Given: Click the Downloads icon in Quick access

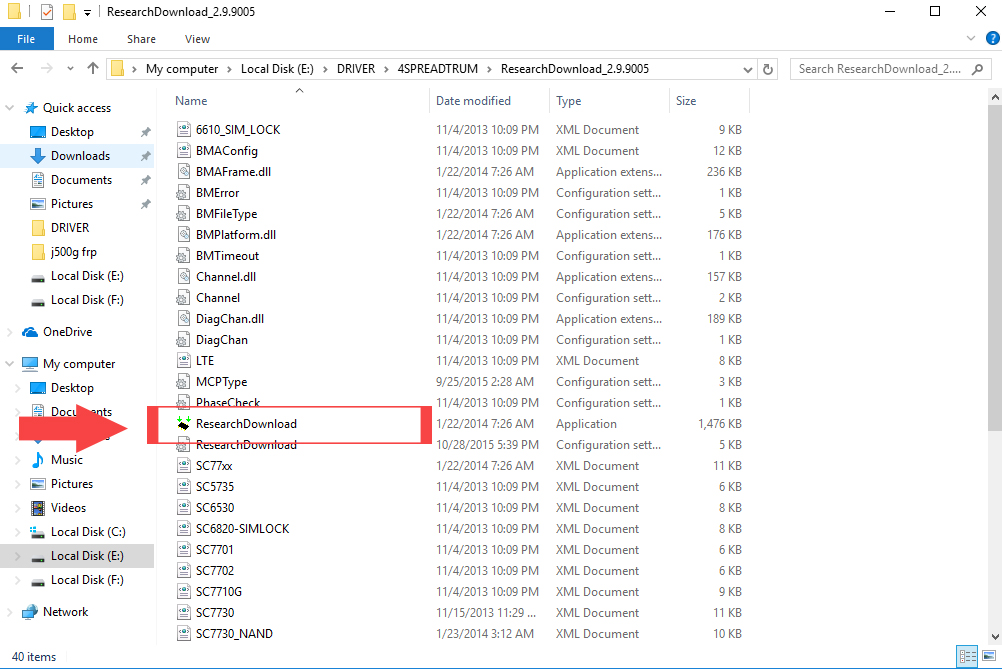Looking at the screenshot, I should [x=38, y=156].
